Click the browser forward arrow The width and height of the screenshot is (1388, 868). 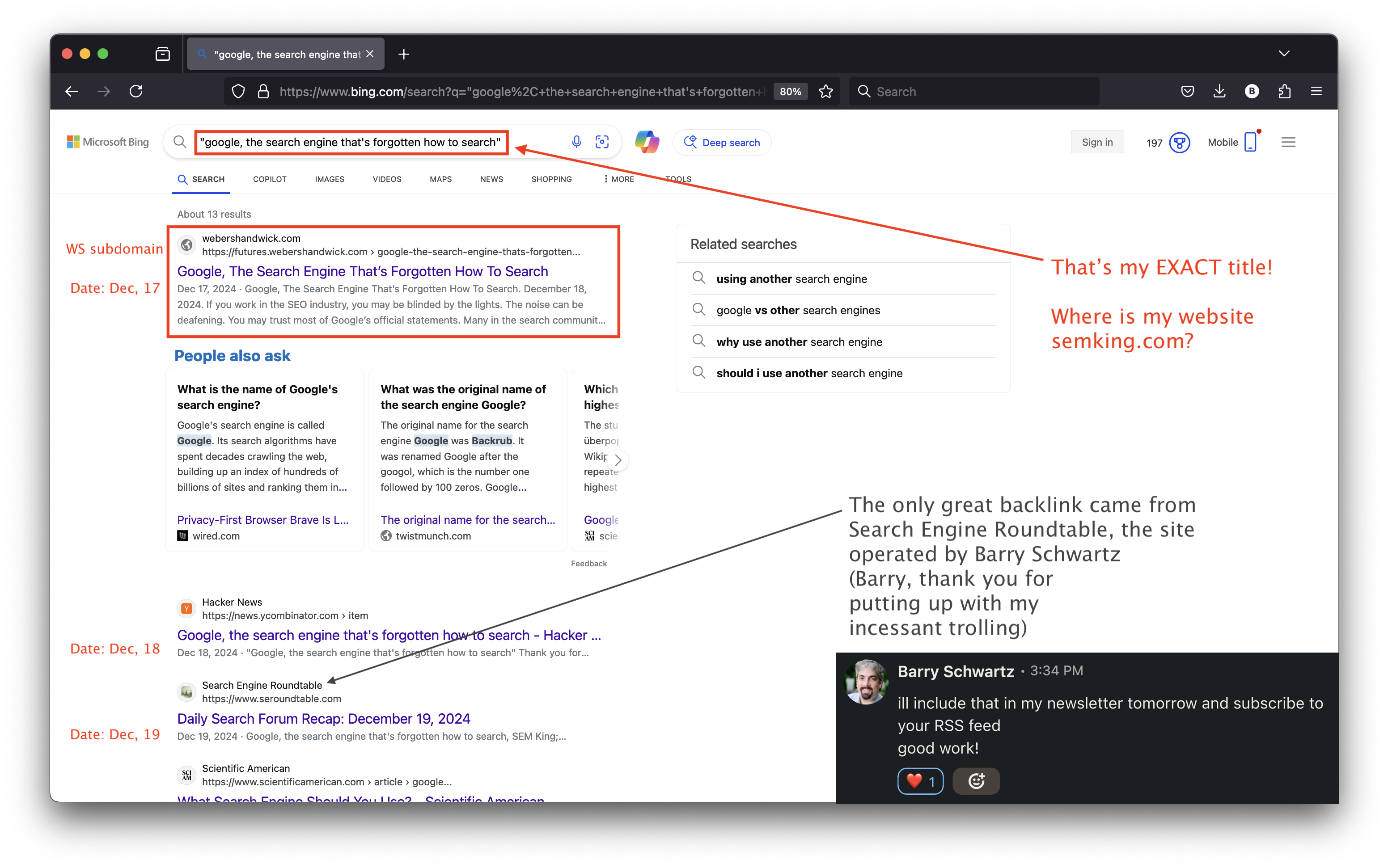(103, 91)
